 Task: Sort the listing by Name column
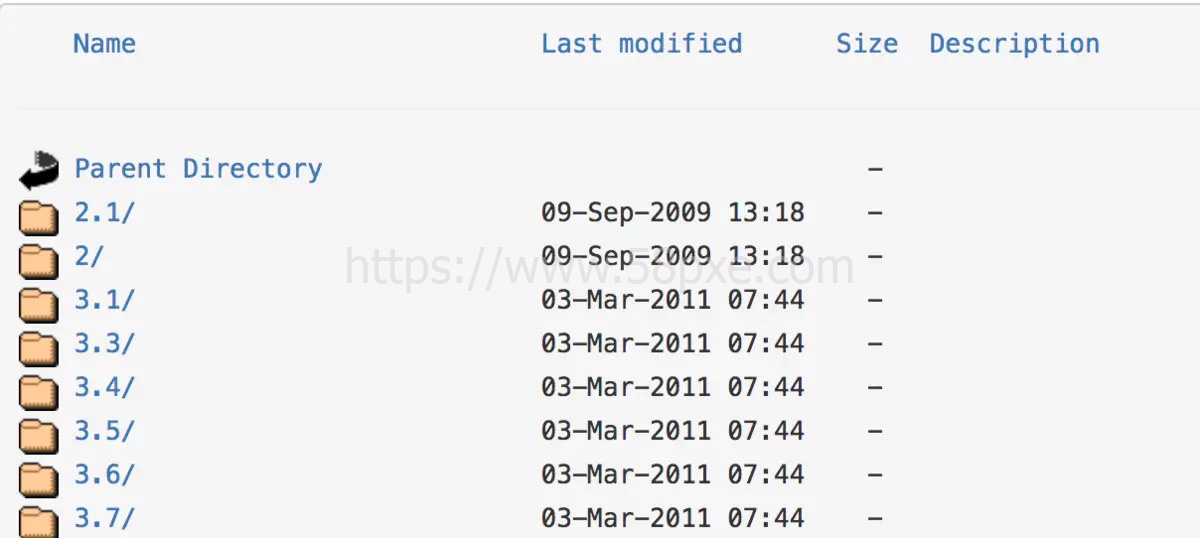(104, 44)
